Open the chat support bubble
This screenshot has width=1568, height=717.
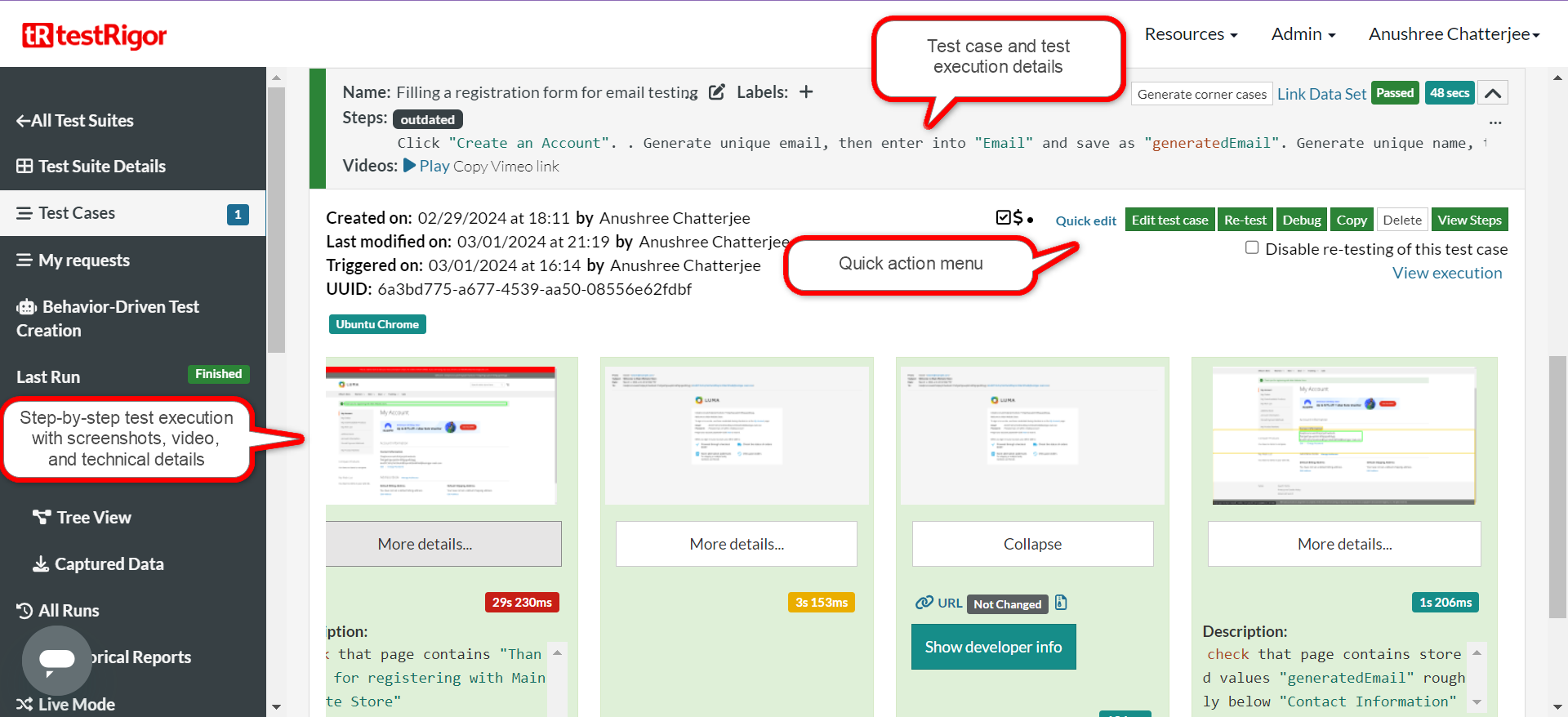click(56, 660)
